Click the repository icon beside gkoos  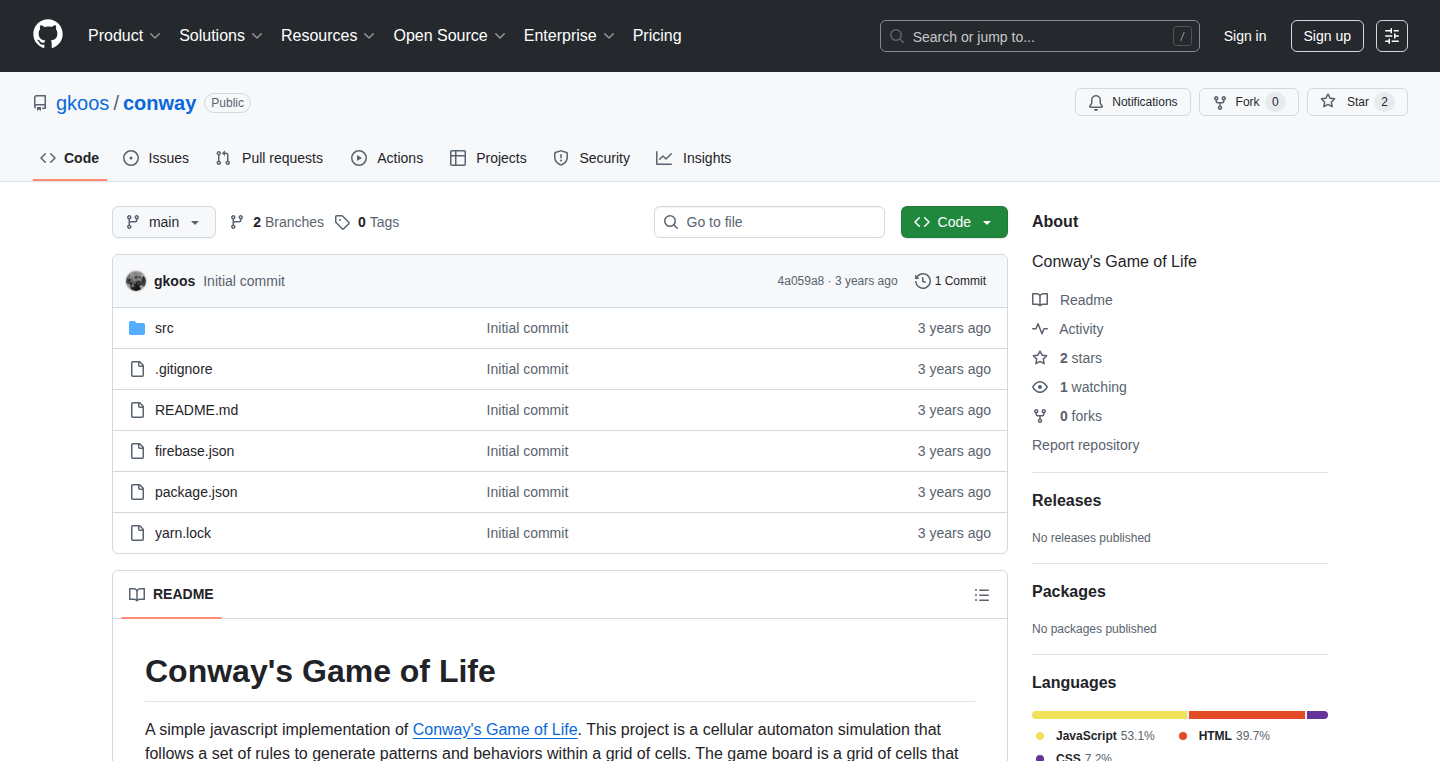[x=40, y=103]
